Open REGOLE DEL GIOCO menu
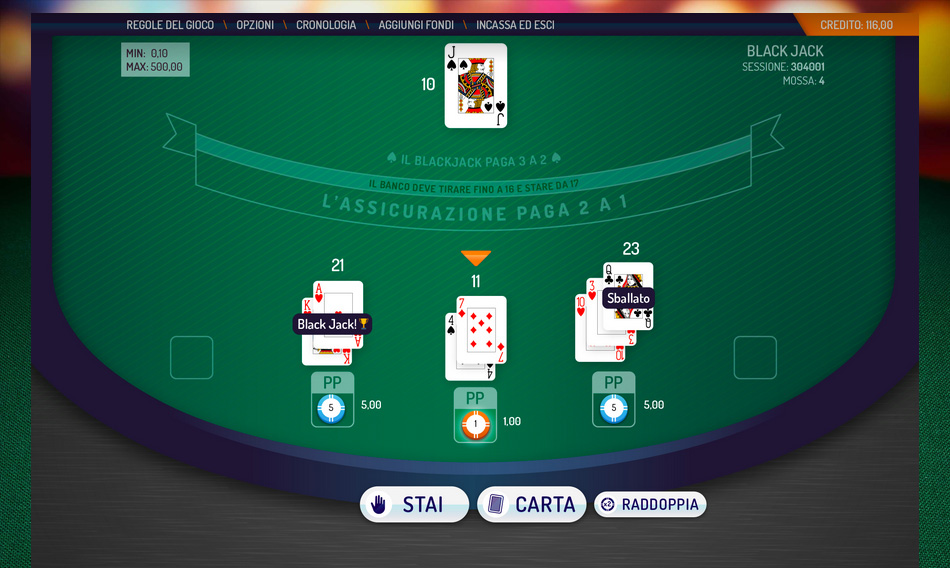 pyautogui.click(x=170, y=25)
